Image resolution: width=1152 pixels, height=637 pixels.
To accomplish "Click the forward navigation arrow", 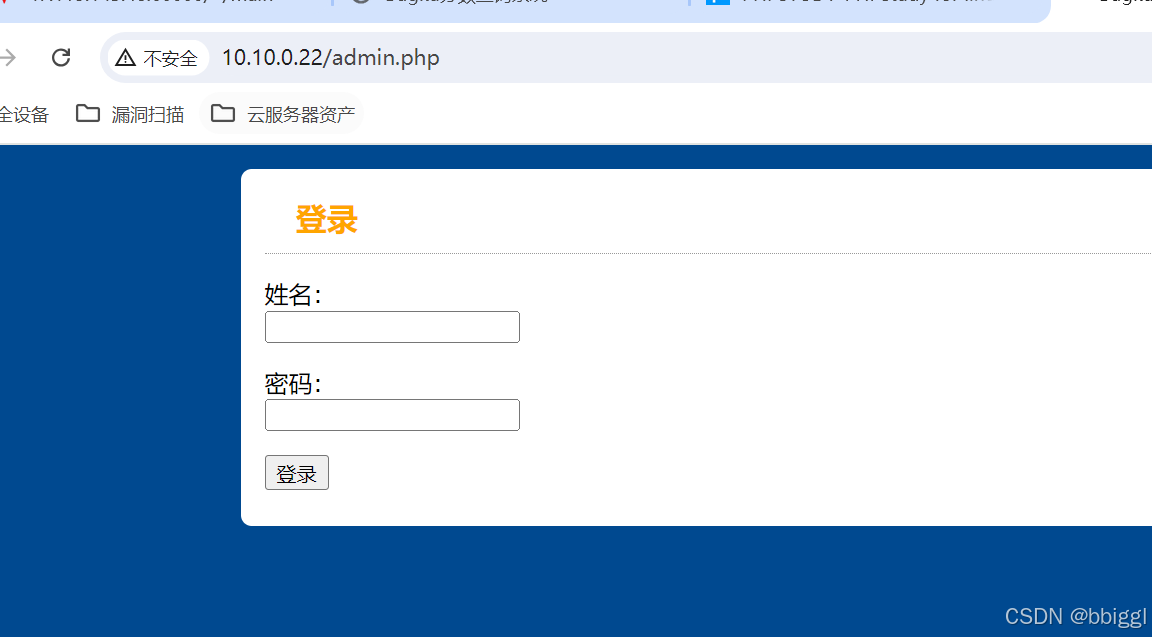I will 7,57.
